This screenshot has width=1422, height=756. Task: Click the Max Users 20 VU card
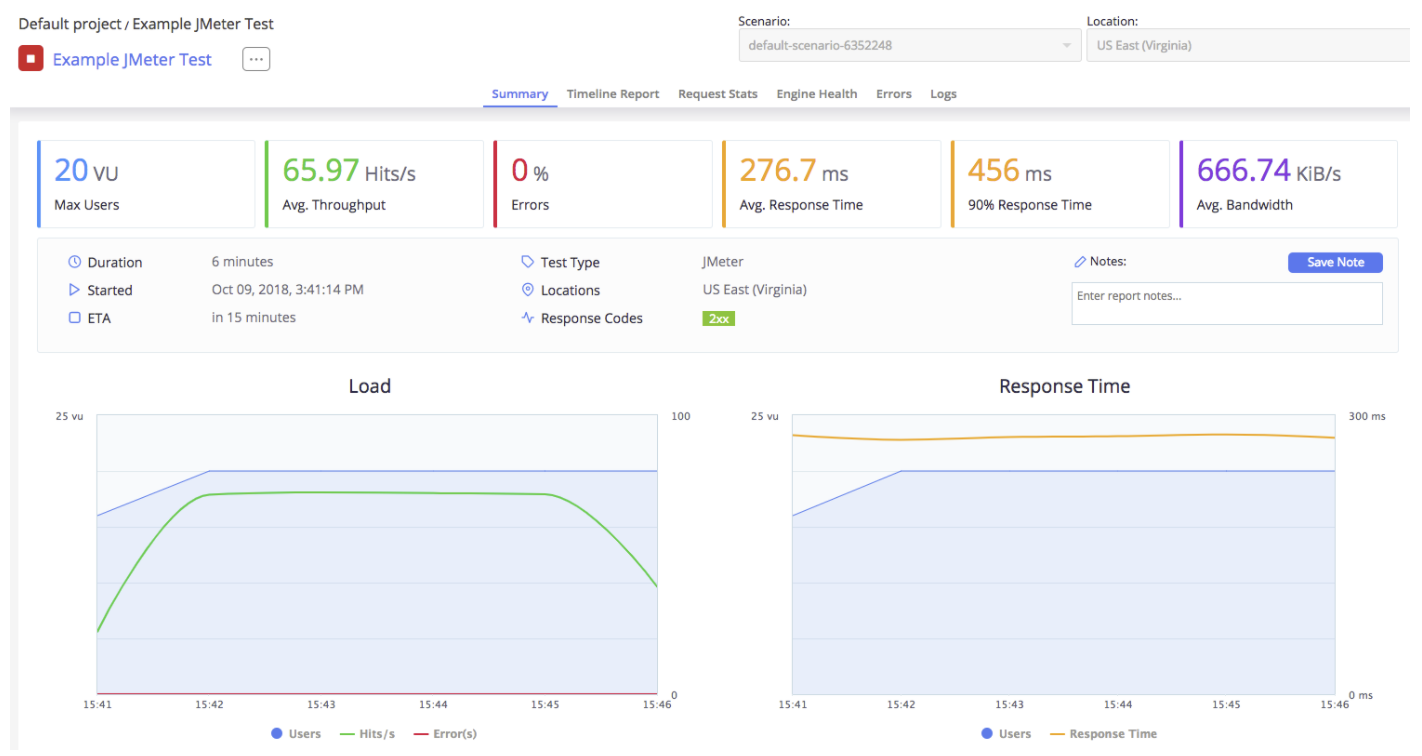(x=146, y=184)
